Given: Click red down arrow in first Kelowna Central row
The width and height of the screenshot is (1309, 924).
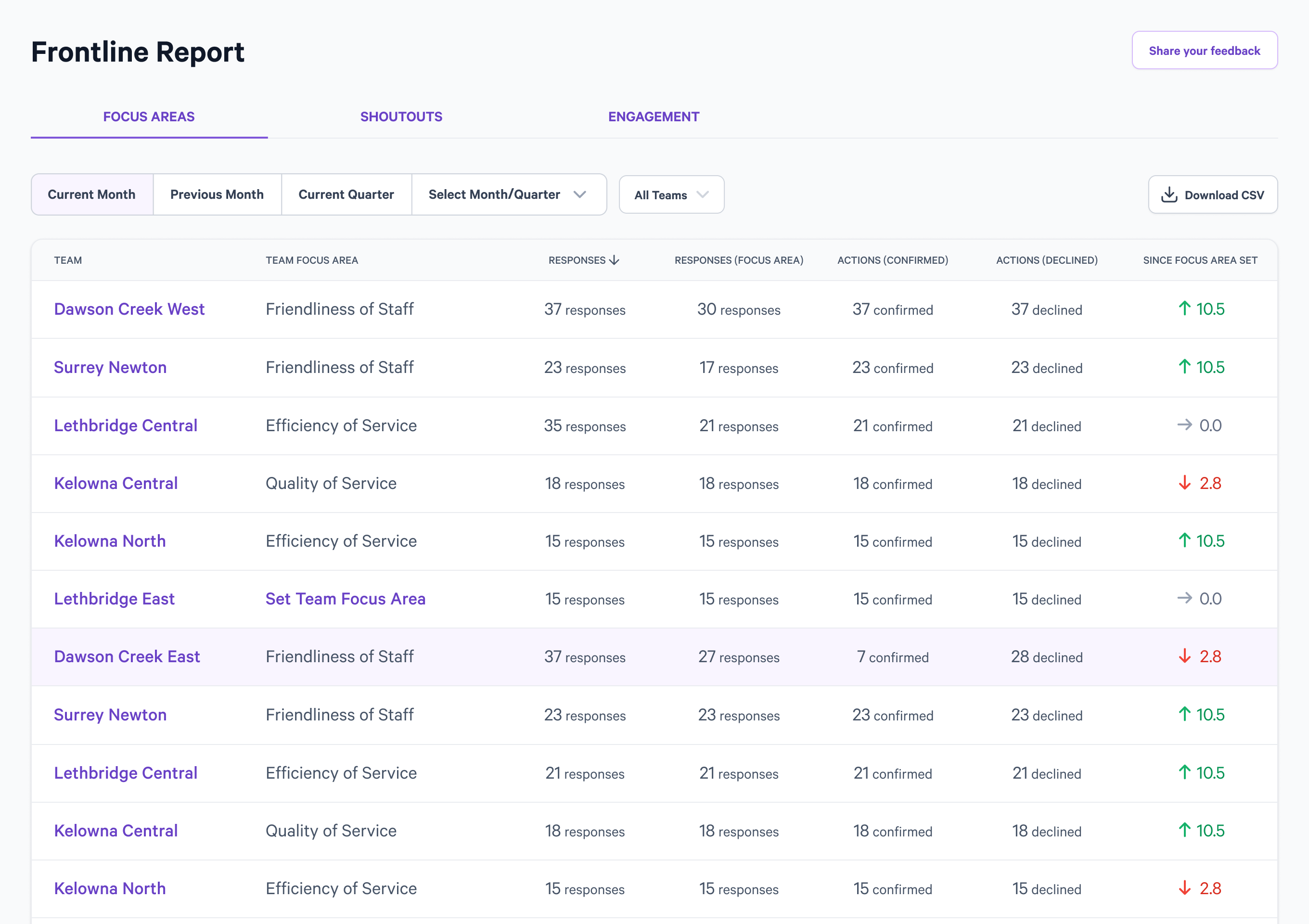Looking at the screenshot, I should point(1184,483).
